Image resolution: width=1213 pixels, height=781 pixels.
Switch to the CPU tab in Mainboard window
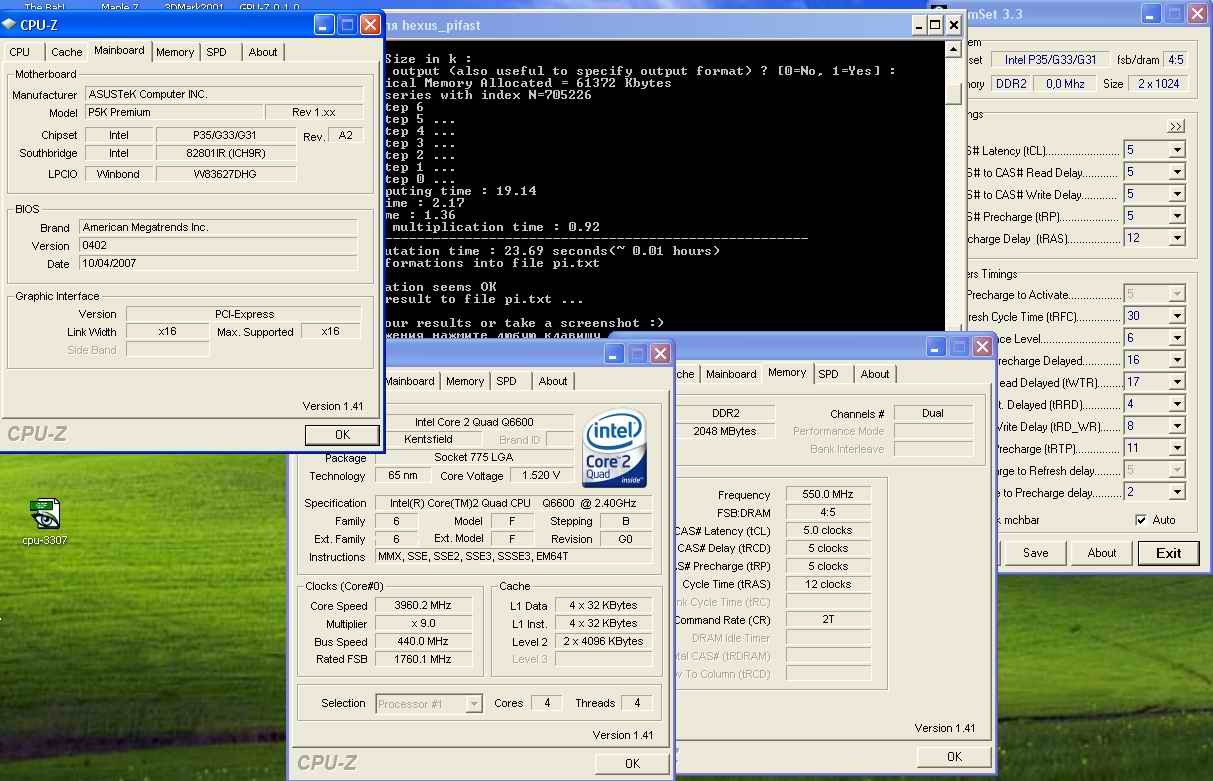point(20,52)
